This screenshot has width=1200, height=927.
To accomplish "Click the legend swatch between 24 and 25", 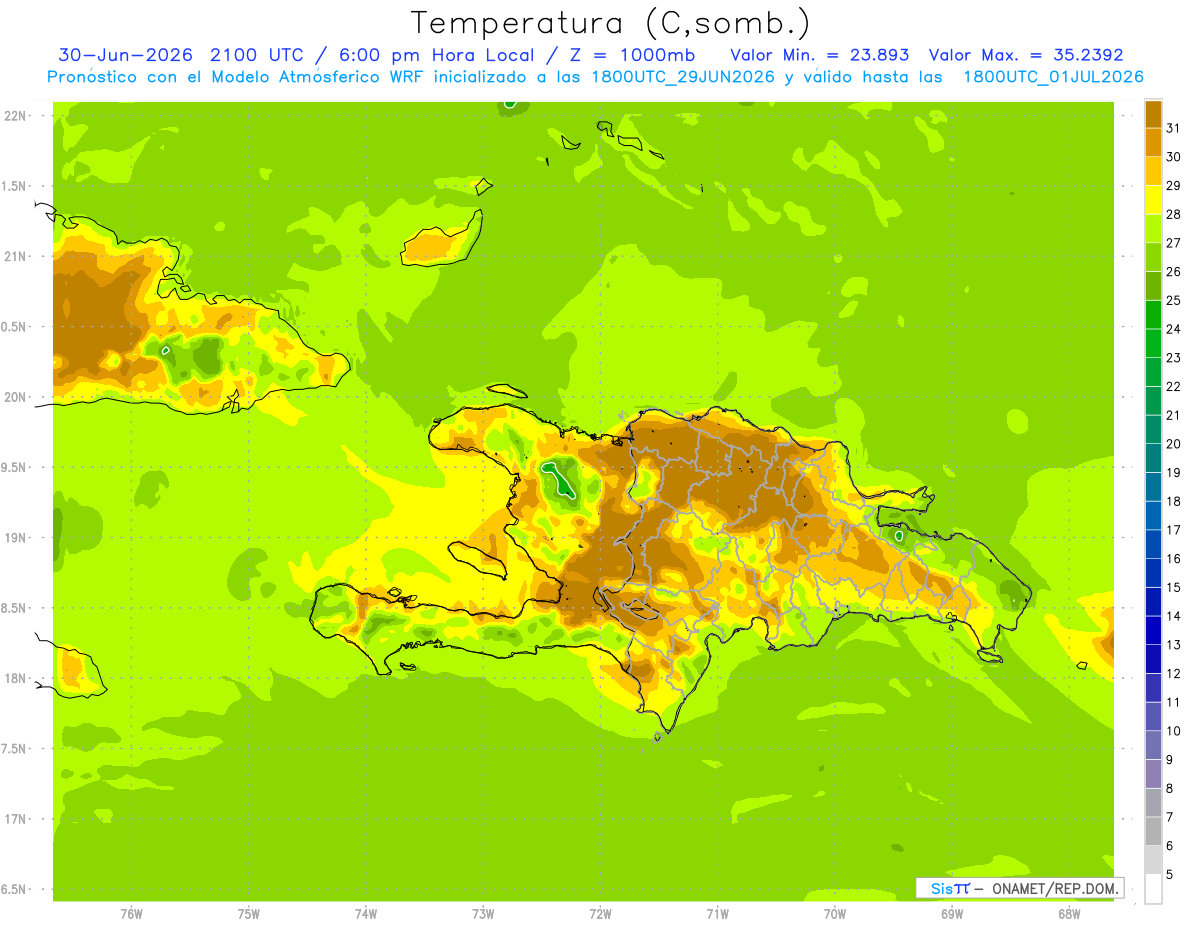I will (1153, 315).
